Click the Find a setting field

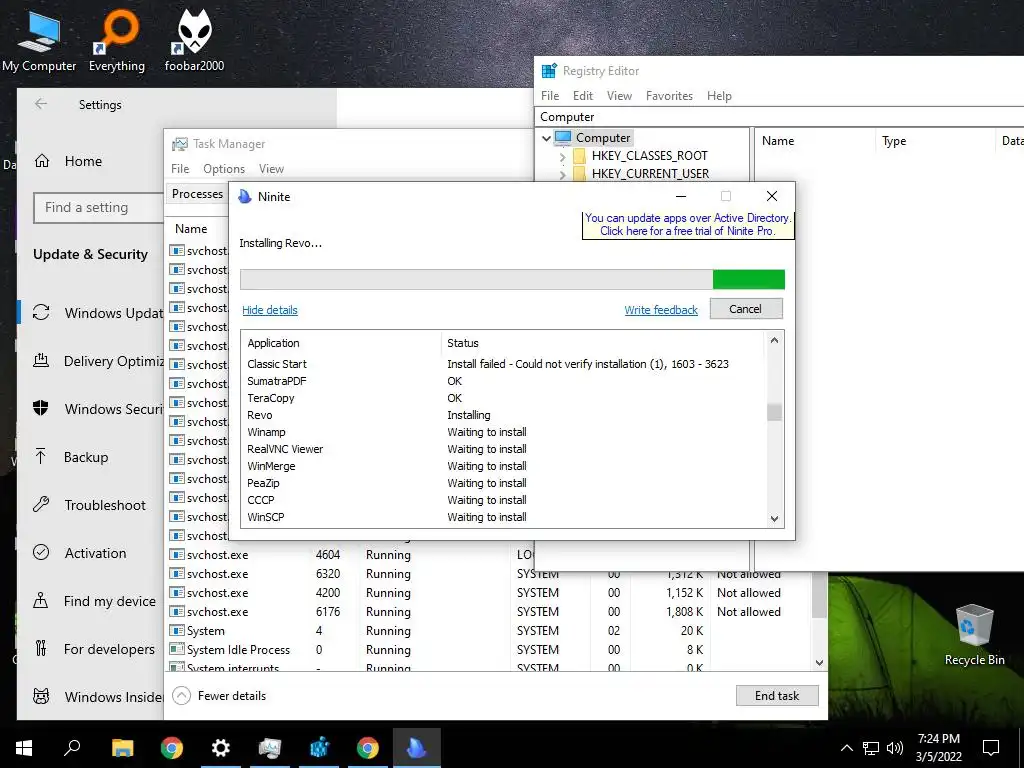tap(98, 208)
